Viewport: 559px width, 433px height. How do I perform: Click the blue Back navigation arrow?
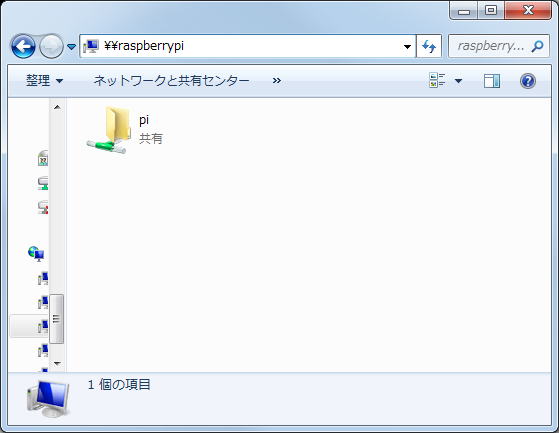(23, 46)
